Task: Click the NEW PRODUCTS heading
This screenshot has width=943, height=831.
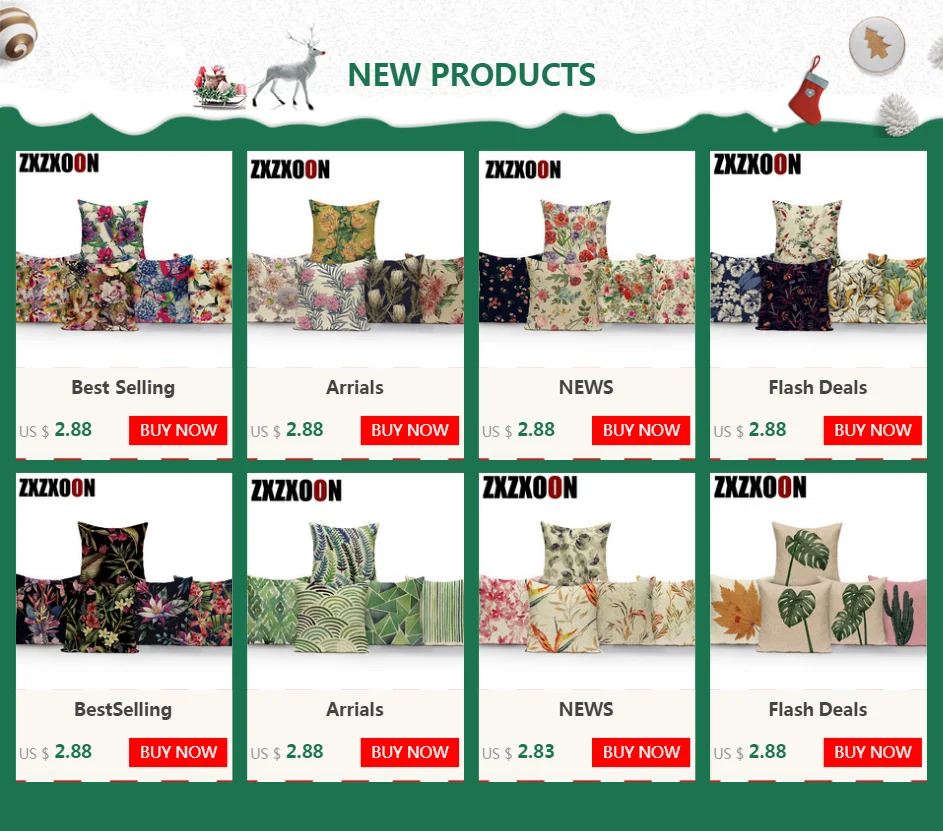Action: 472,75
